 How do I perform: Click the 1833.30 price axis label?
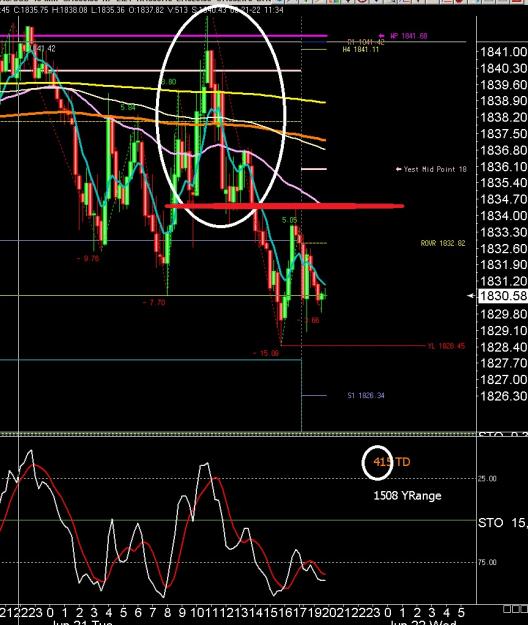click(x=504, y=232)
